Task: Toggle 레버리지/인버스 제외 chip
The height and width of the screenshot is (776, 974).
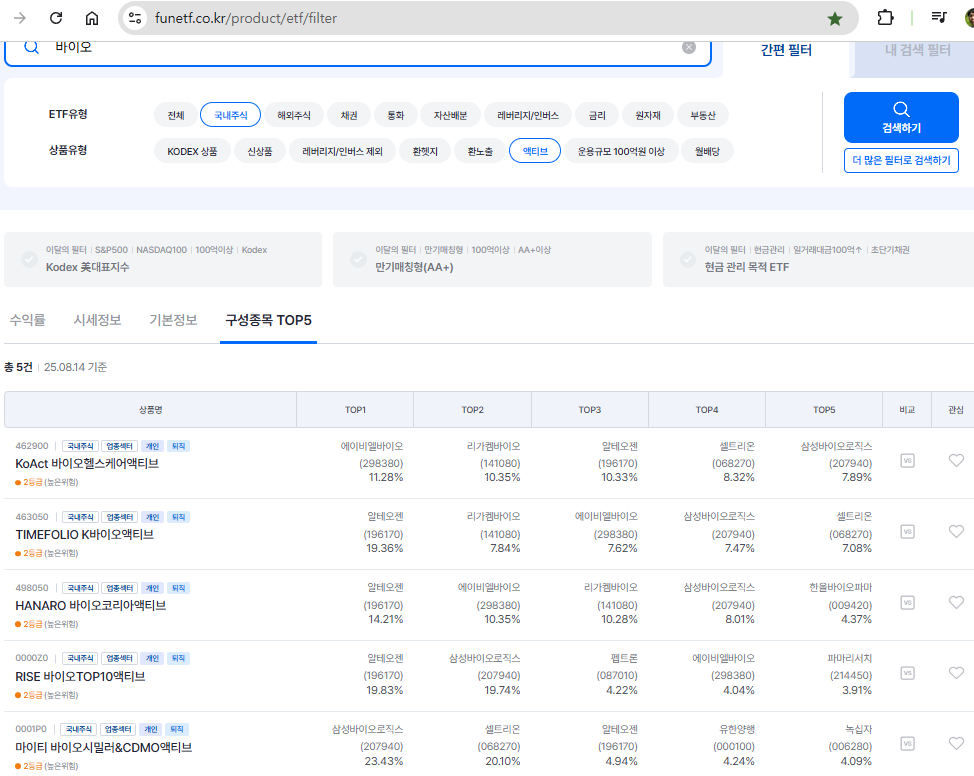Action: 342,151
